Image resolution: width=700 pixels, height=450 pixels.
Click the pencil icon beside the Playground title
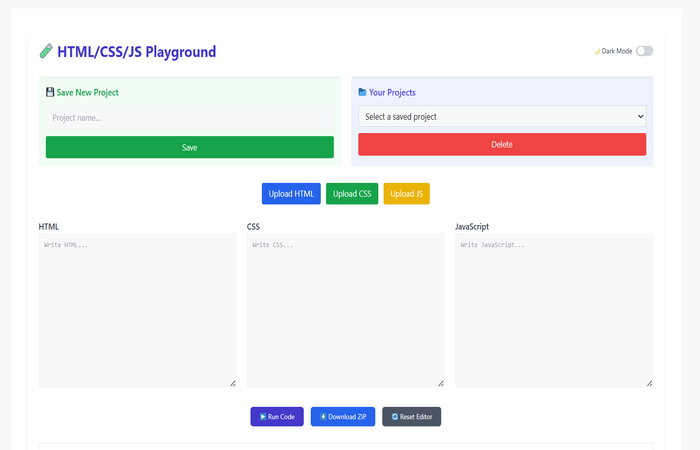[46, 51]
